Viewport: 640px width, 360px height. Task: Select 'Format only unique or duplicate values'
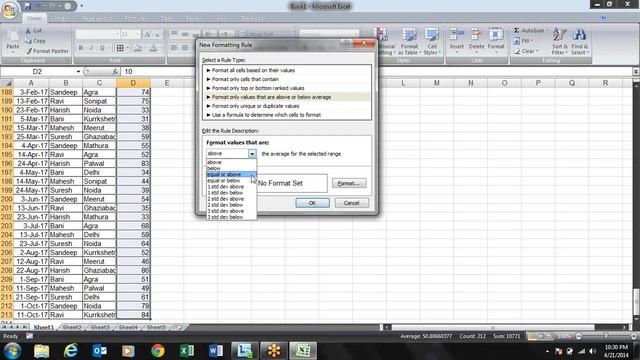[287, 106]
